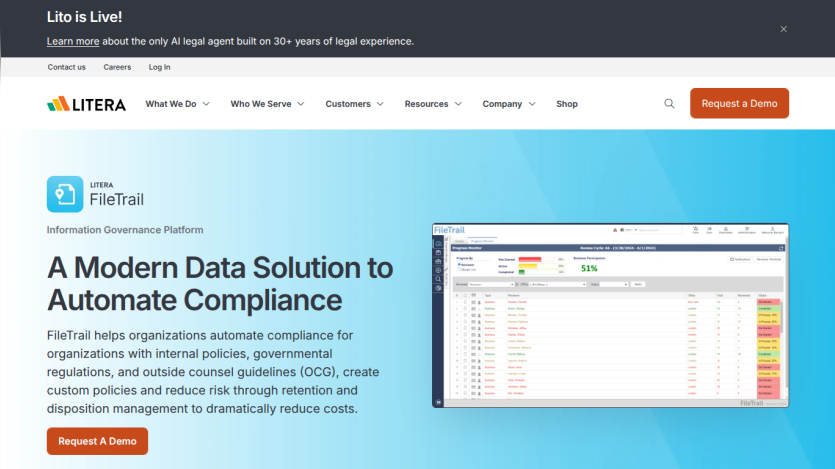Expand the Who We Serve chevron
Image resolution: width=835 pixels, height=469 pixels.
[301, 104]
